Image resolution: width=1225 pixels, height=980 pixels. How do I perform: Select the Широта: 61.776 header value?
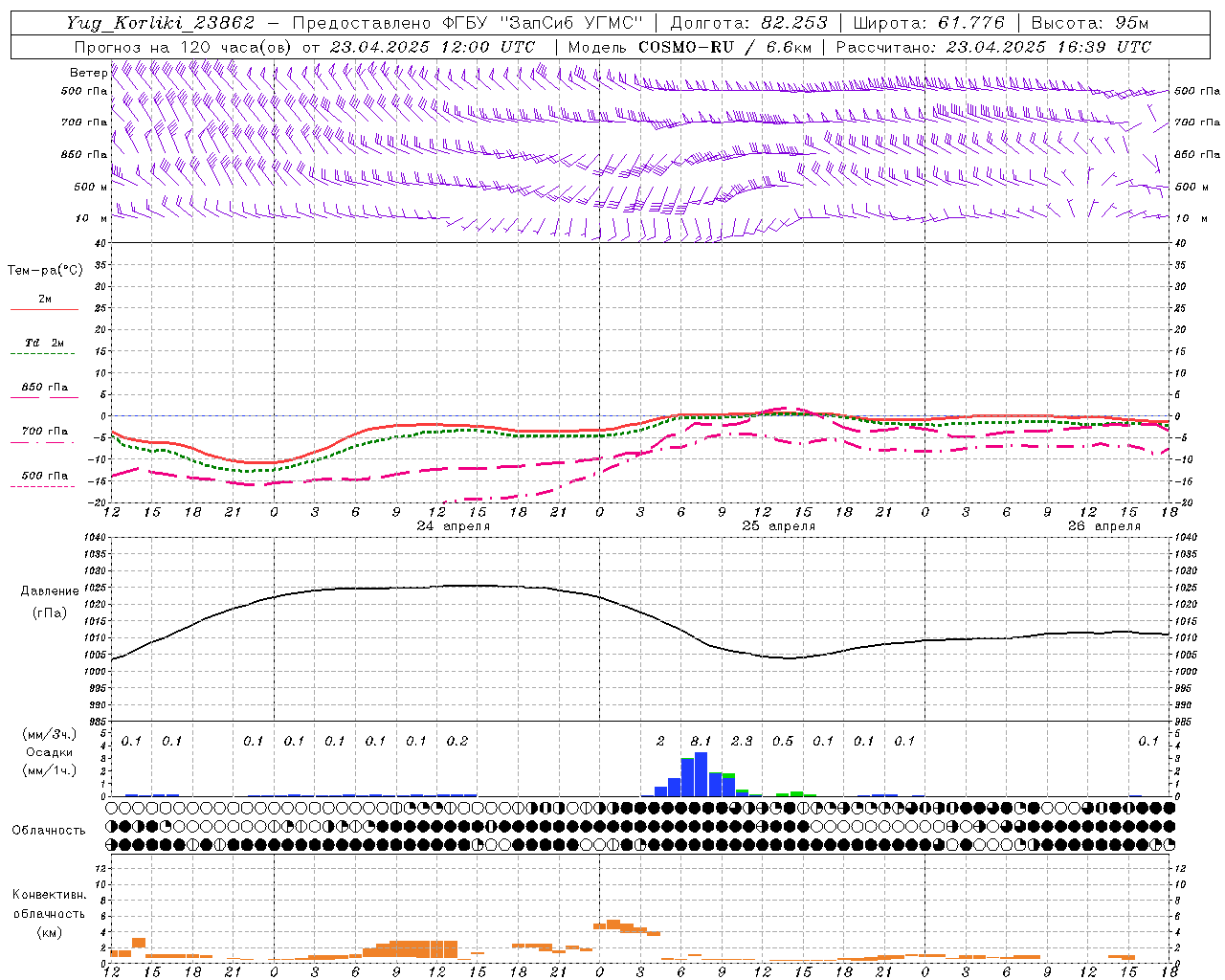928,23
